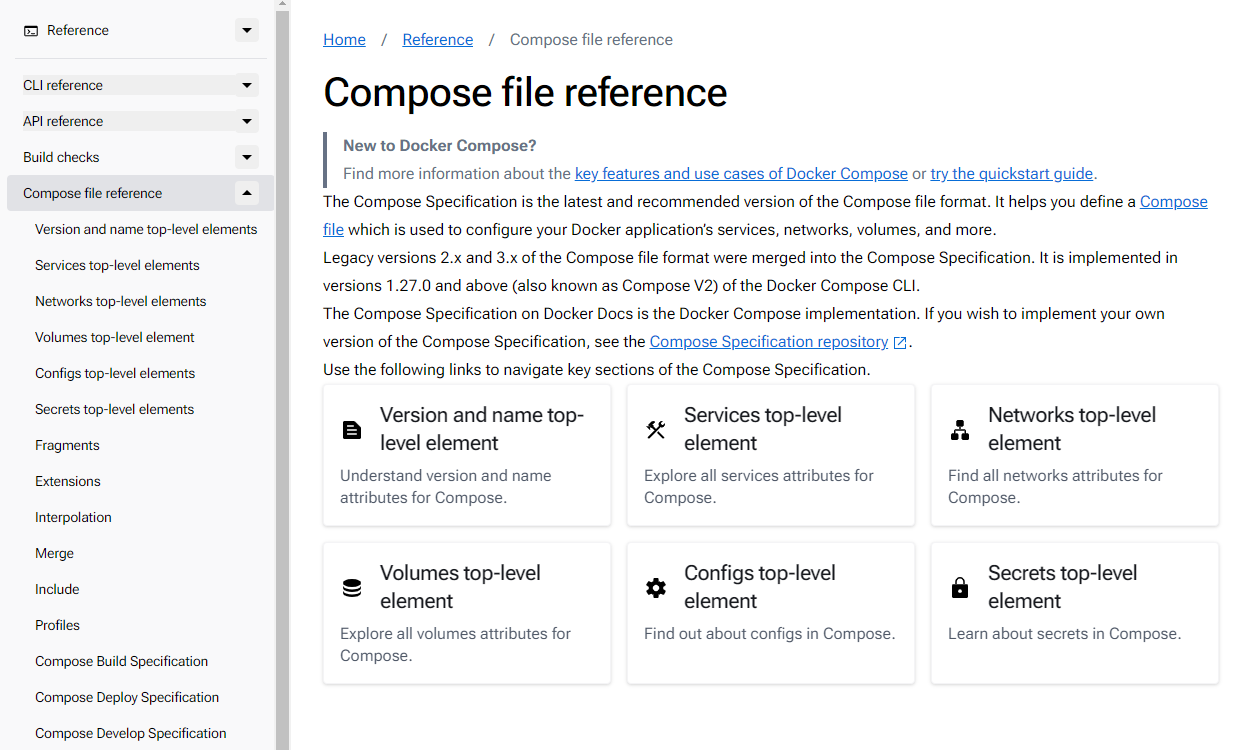
Task: Open Extensions in sidebar
Action: click(68, 481)
